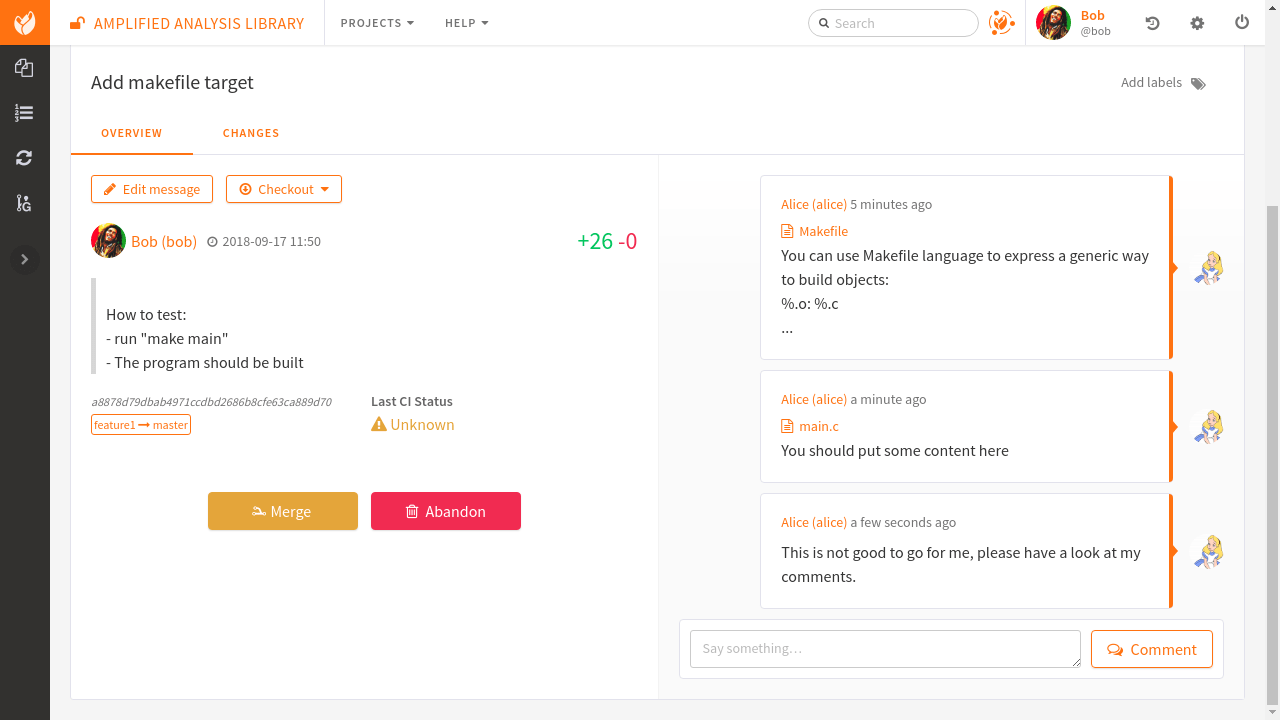The width and height of the screenshot is (1280, 720).
Task: Click the power icon to log out
Action: point(1242,22)
